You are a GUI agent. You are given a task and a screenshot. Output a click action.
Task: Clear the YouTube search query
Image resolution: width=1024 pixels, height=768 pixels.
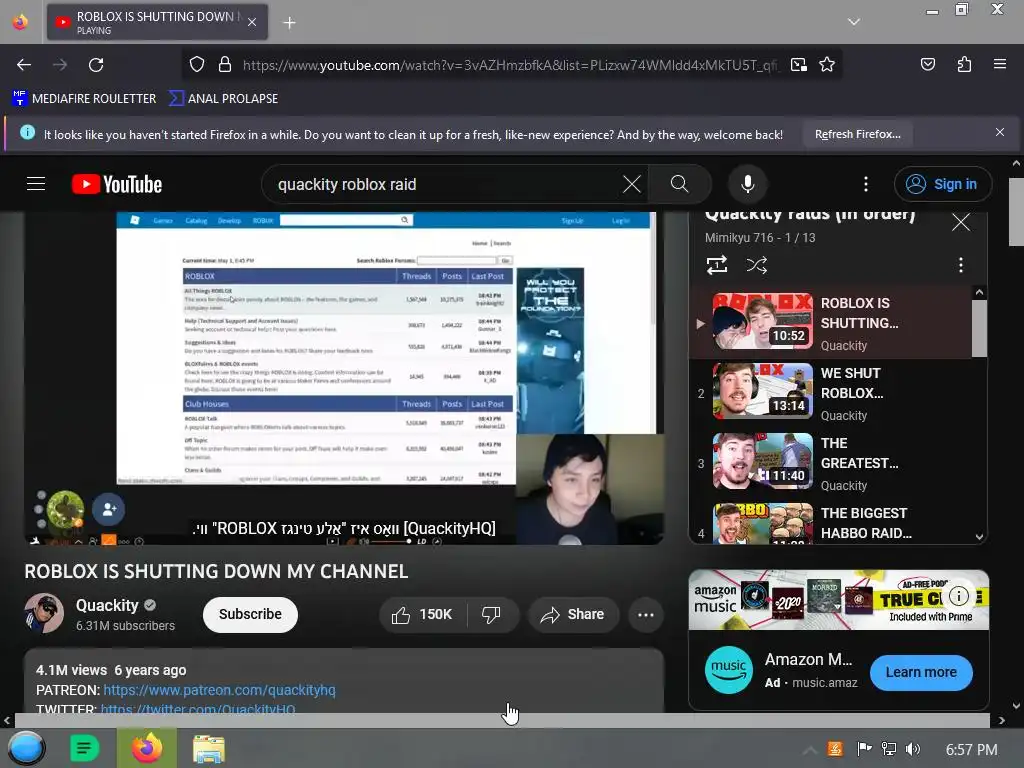(632, 184)
